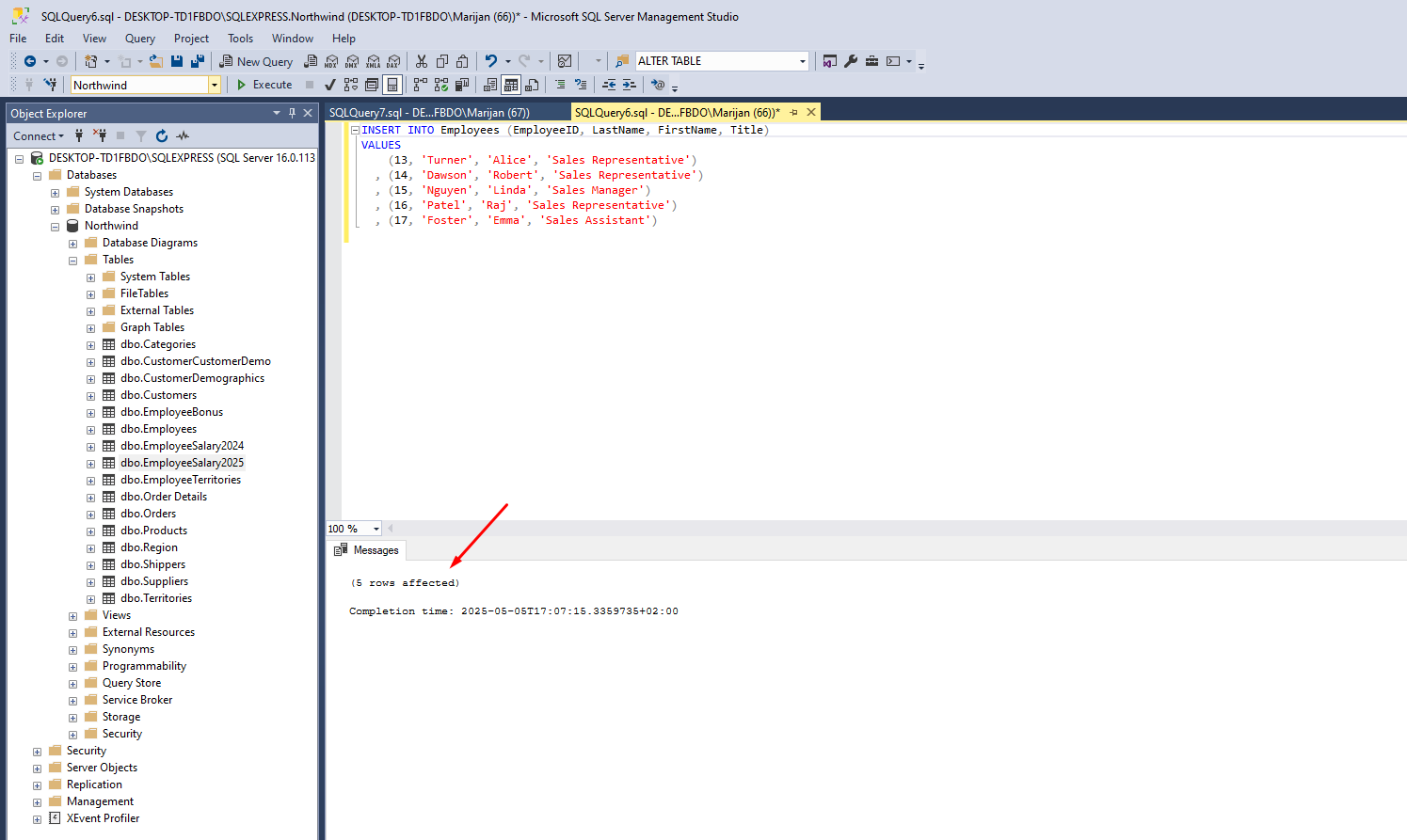Click the Save All icon

[x=198, y=61]
